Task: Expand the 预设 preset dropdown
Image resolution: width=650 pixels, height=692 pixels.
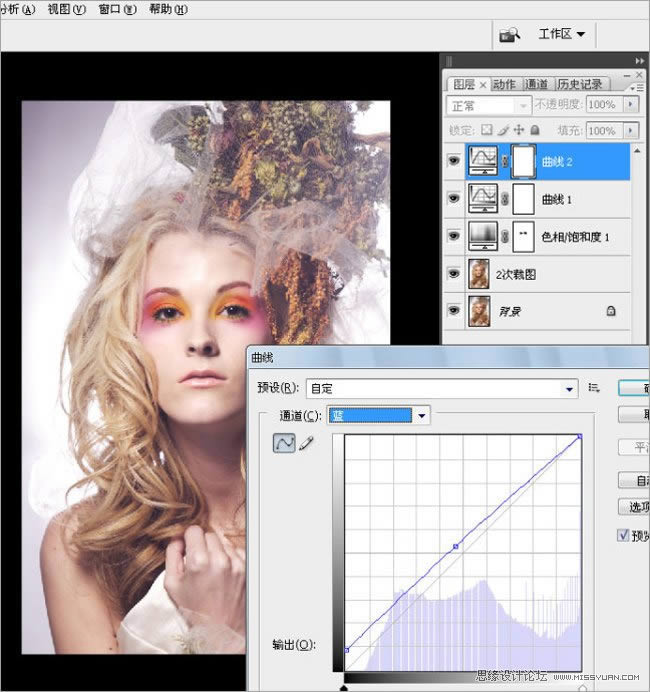Action: [570, 388]
